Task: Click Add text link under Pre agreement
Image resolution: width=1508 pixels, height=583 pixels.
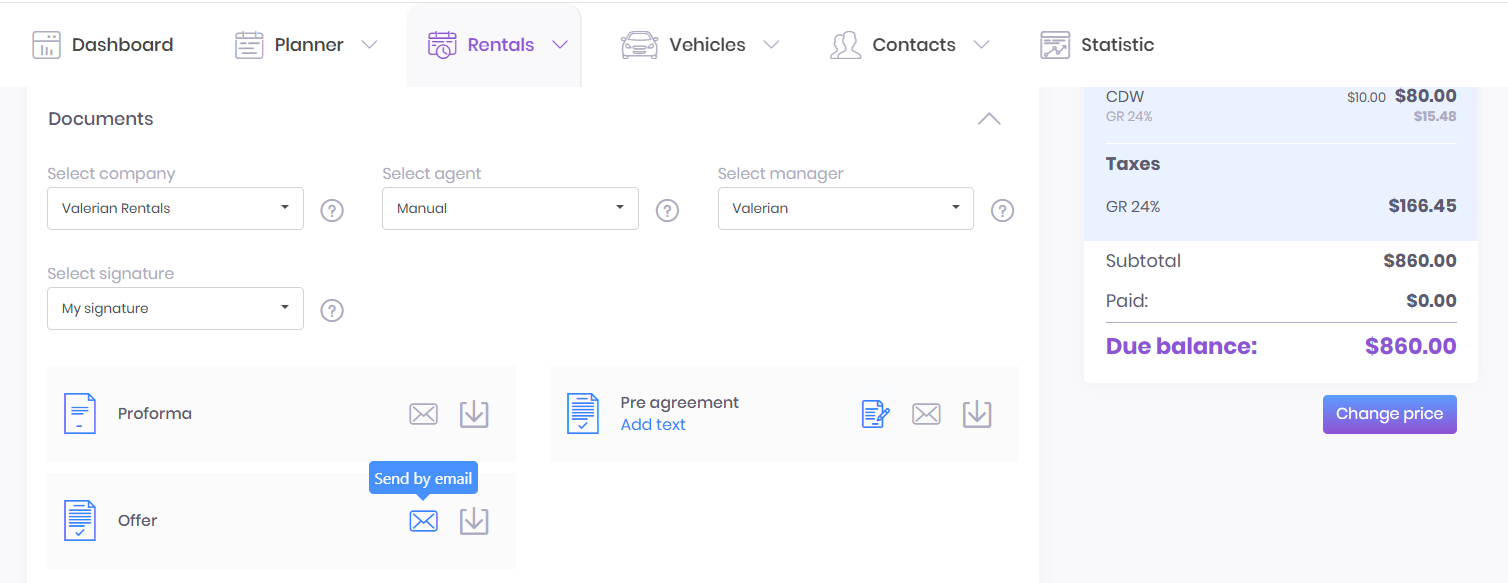Action: pos(653,425)
